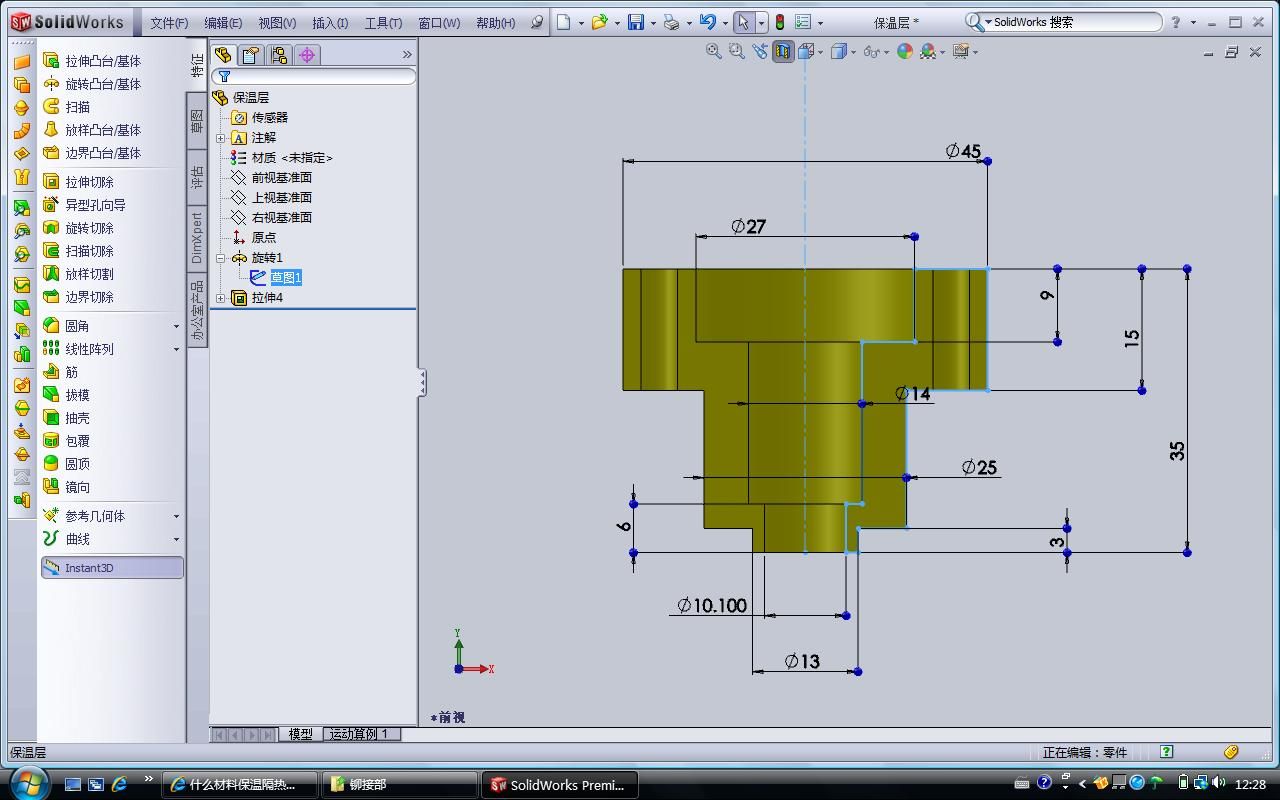Select the 拔模 draft feature
The height and width of the screenshot is (800, 1280).
click(x=67, y=395)
